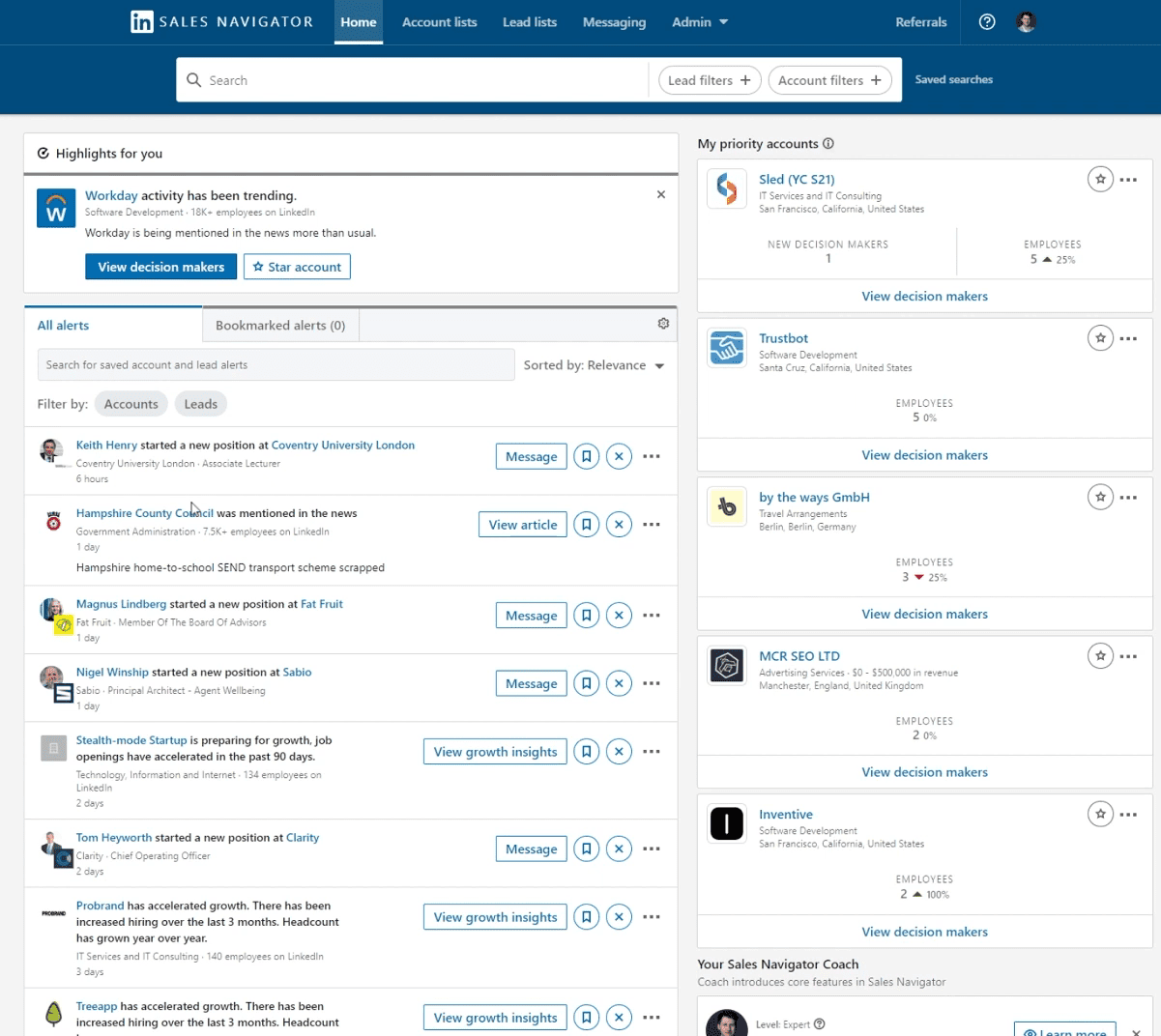Open Referrals link
The image size is (1161, 1036).
921,21
